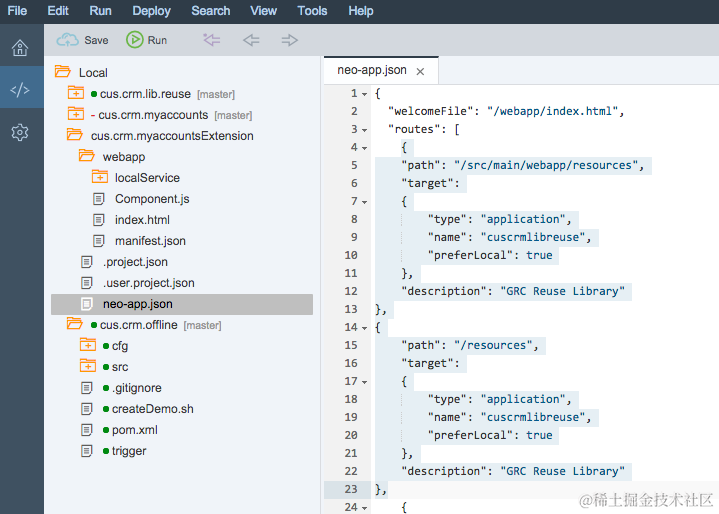719x514 pixels.
Task: Open the File menu
Action: pos(17,11)
